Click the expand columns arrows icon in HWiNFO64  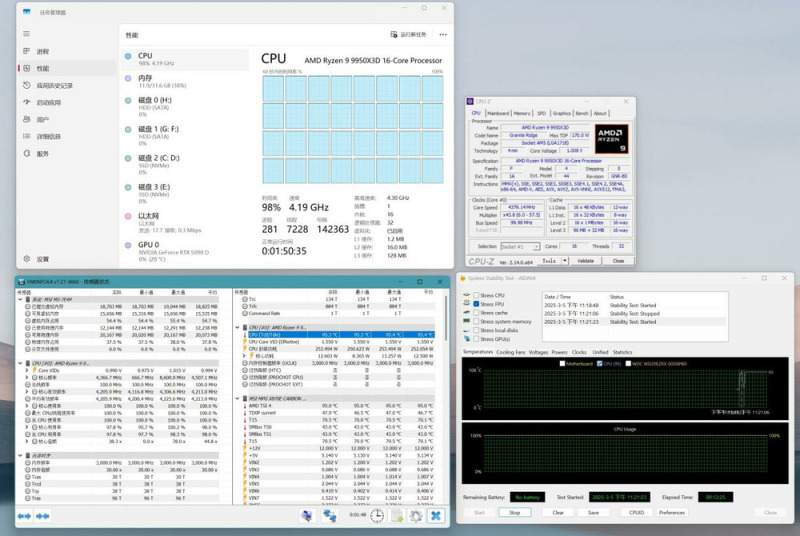24,516
